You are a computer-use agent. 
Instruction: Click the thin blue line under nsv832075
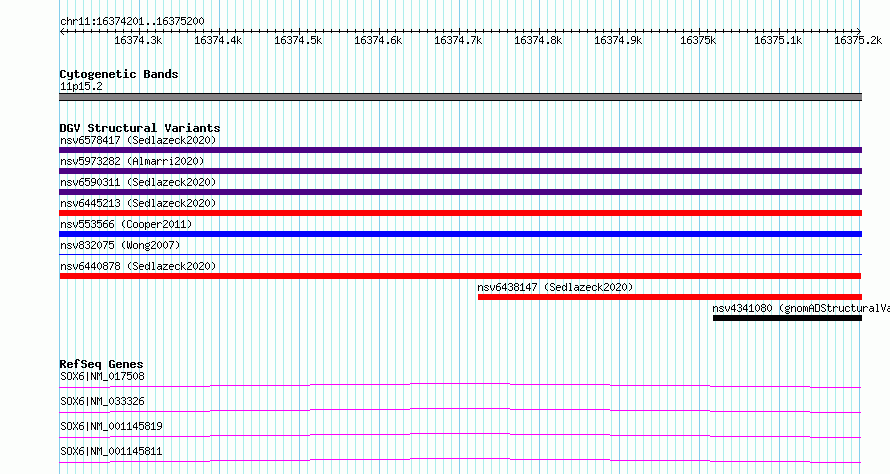pos(460,254)
